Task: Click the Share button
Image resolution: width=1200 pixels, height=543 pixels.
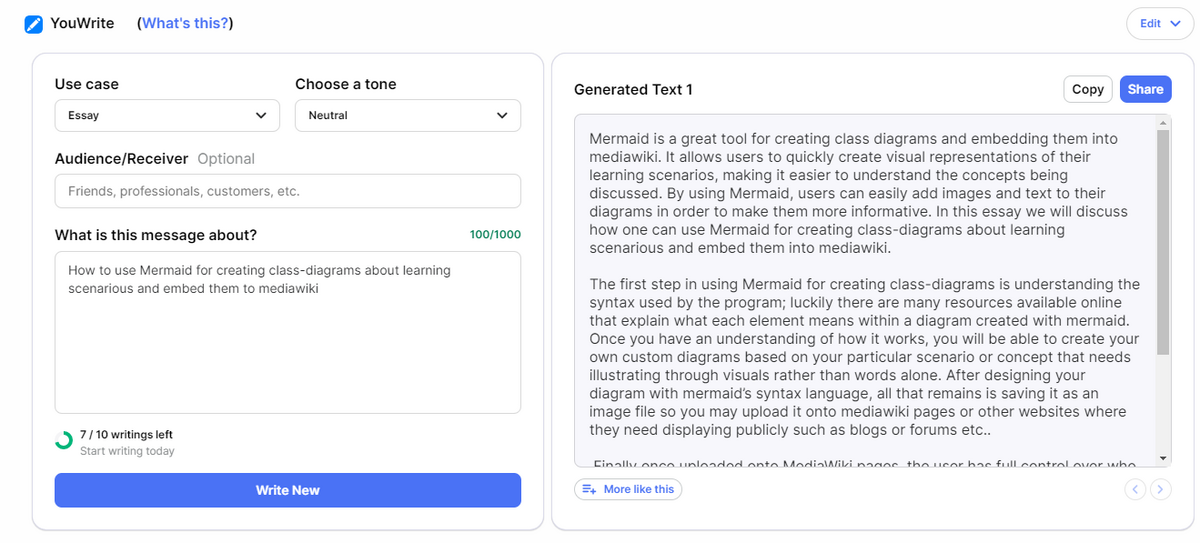Action: 1145,89
